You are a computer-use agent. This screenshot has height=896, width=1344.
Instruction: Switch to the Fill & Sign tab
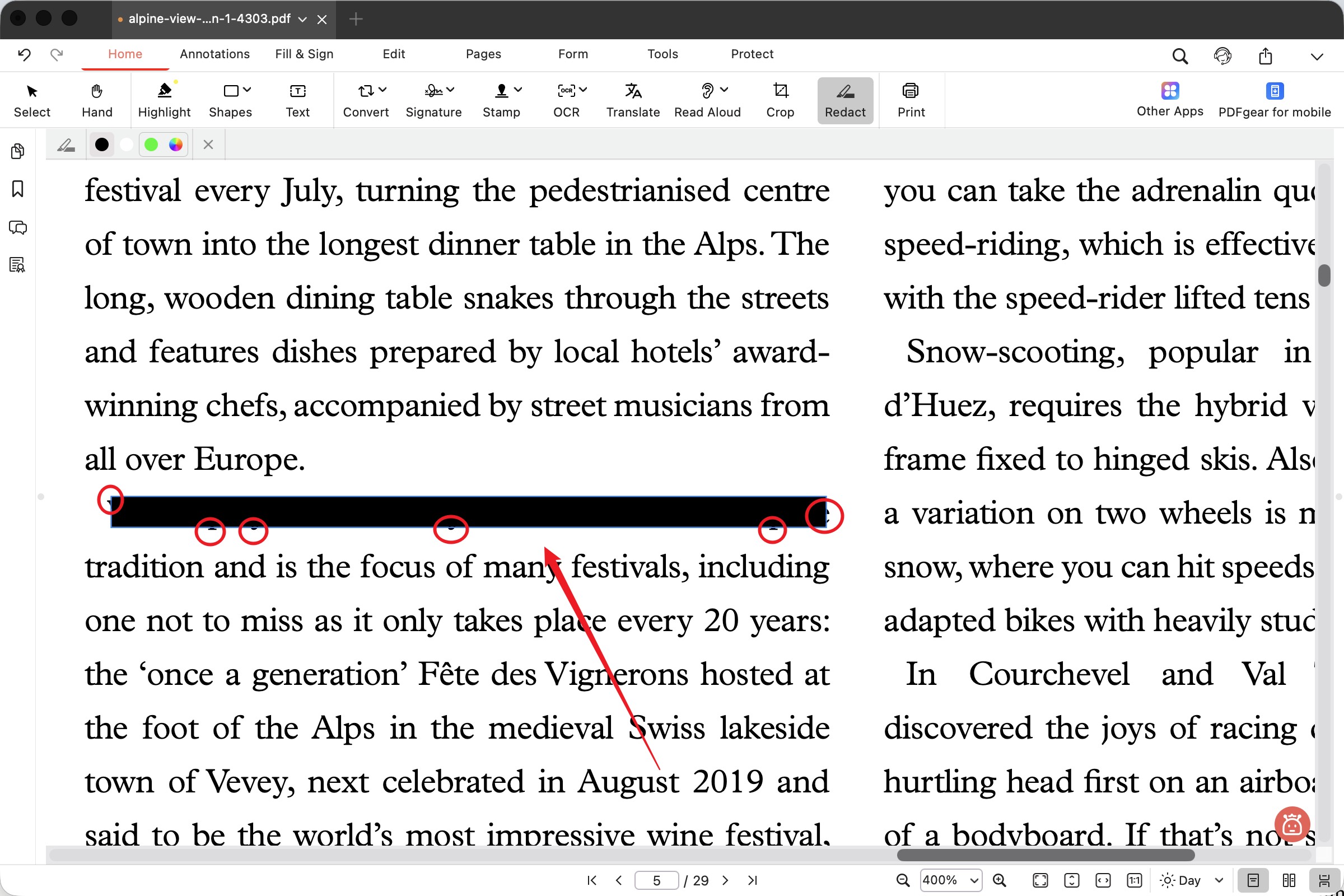(x=304, y=54)
